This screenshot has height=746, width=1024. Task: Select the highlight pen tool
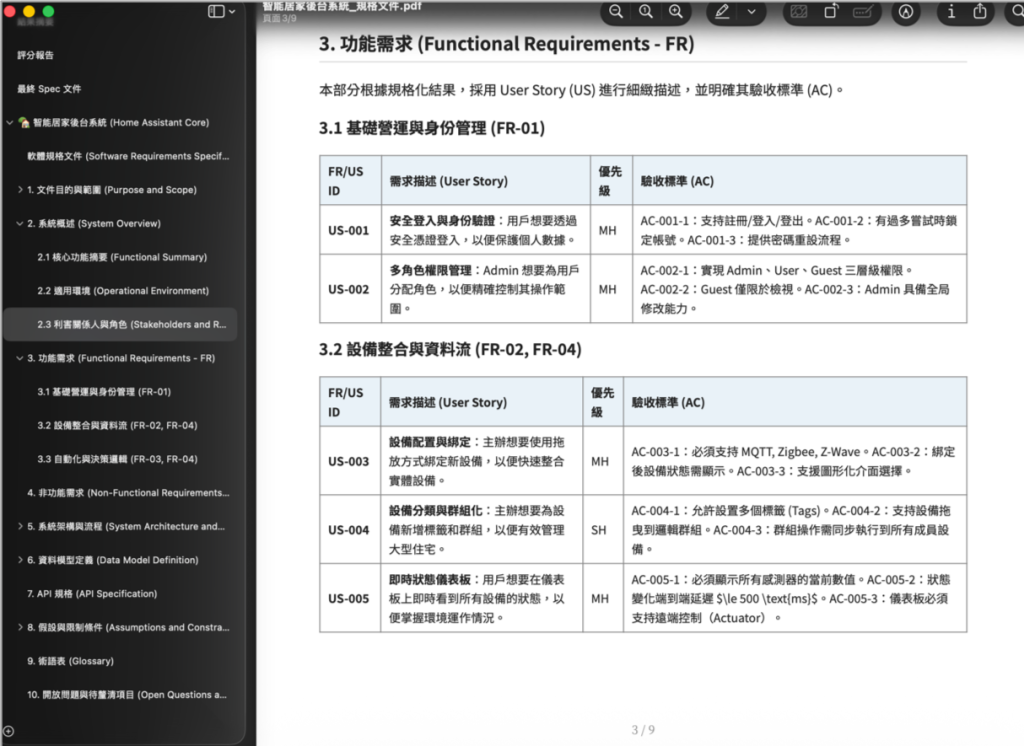[x=722, y=12]
